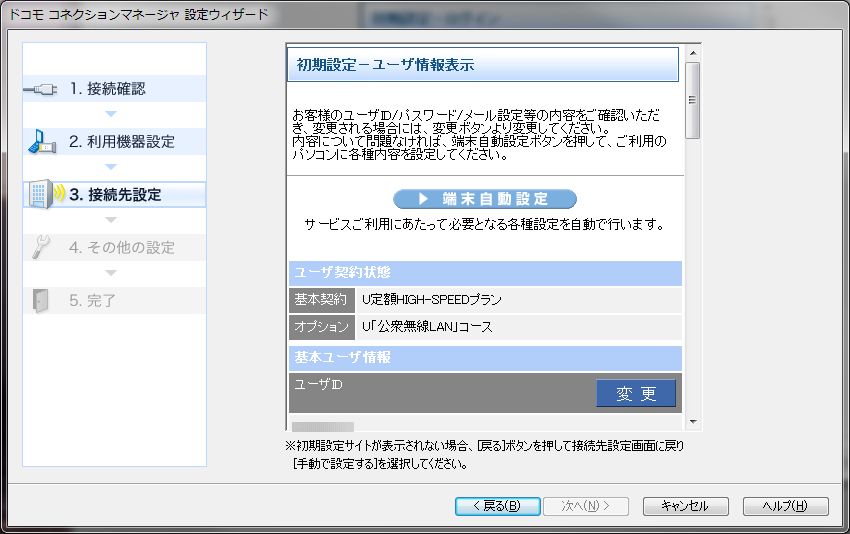Select step 5. 完了
Image resolution: width=850 pixels, height=534 pixels.
(114, 300)
